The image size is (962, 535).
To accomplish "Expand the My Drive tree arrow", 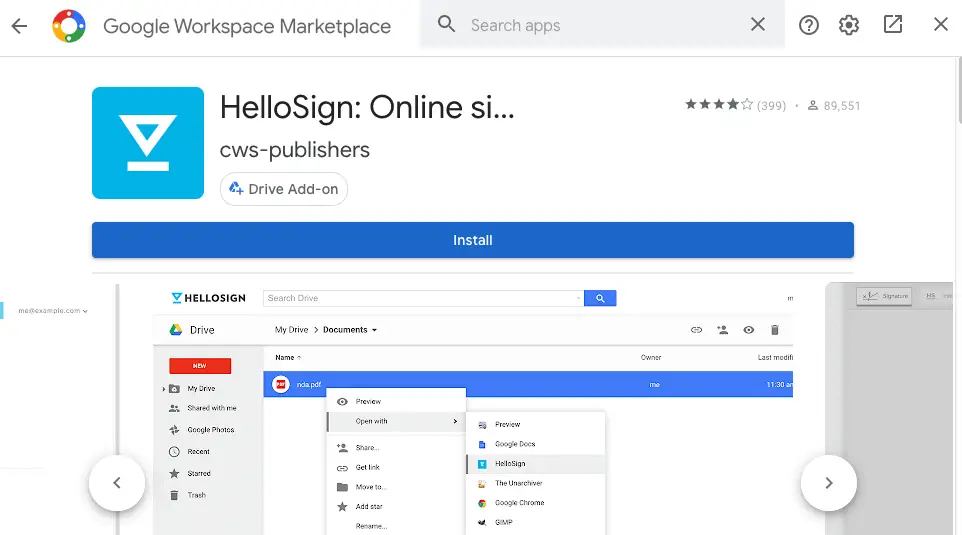I will point(164,389).
